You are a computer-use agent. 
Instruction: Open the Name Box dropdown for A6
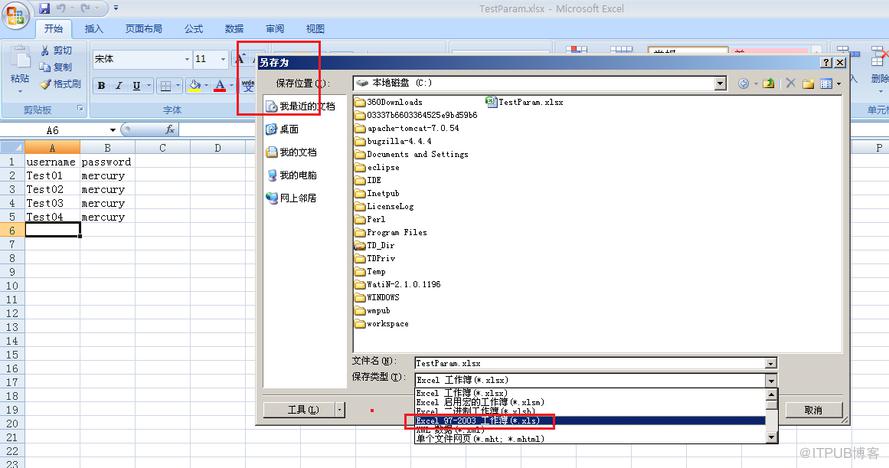point(113,130)
